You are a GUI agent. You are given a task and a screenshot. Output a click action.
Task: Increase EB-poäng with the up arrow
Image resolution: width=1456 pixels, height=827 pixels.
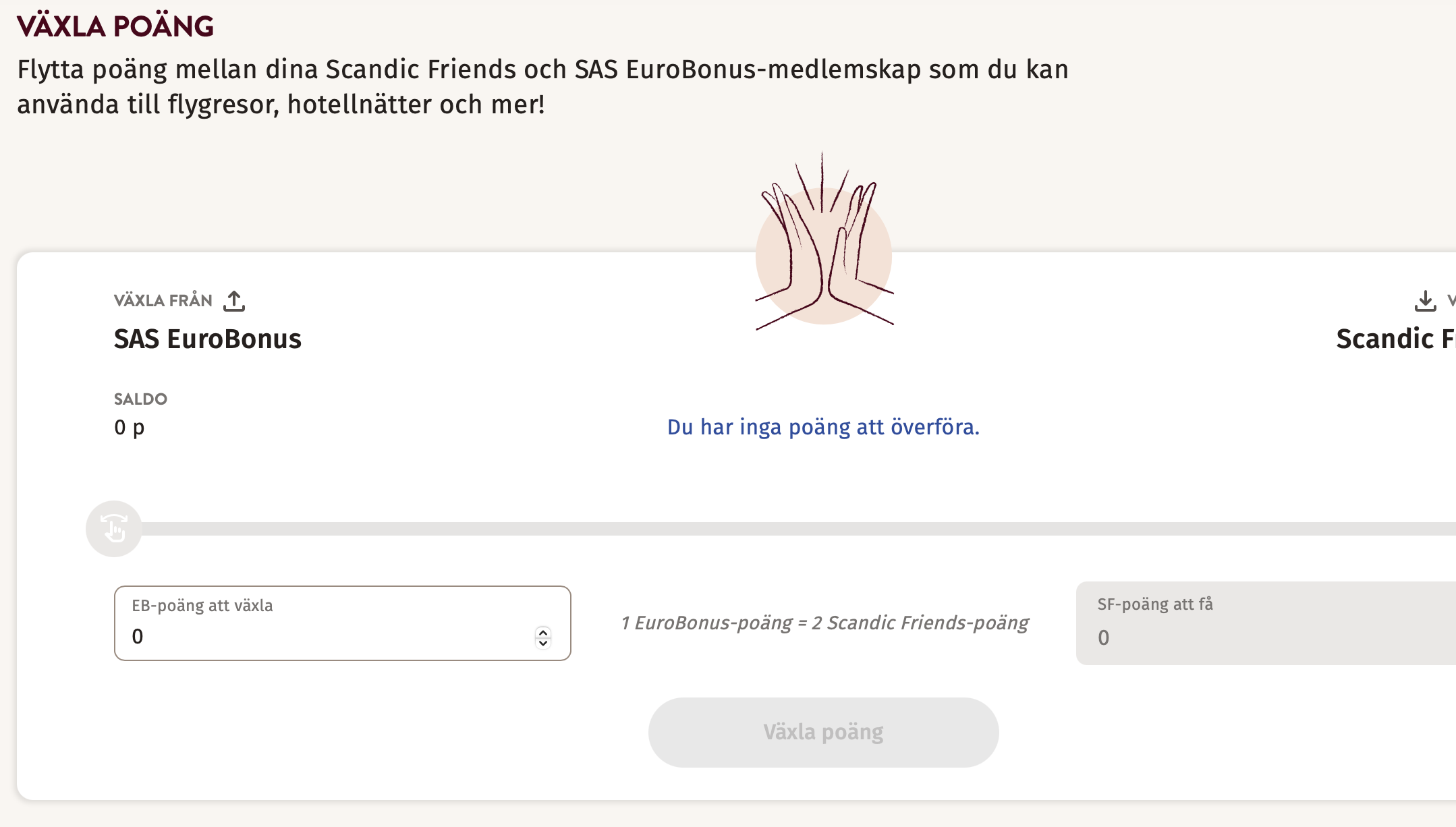tap(543, 631)
